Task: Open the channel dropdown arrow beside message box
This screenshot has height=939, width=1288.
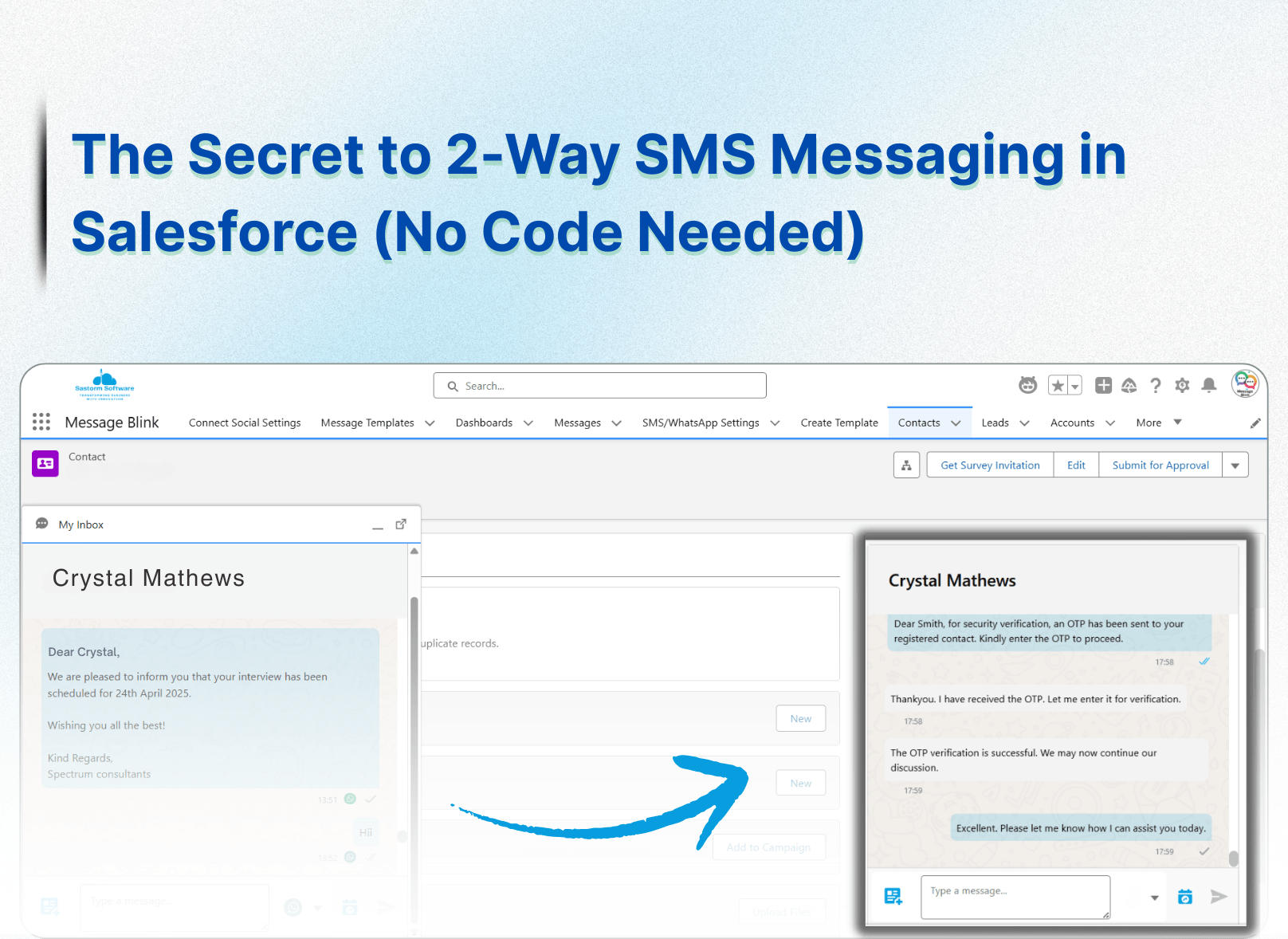Action: pos(1154,898)
